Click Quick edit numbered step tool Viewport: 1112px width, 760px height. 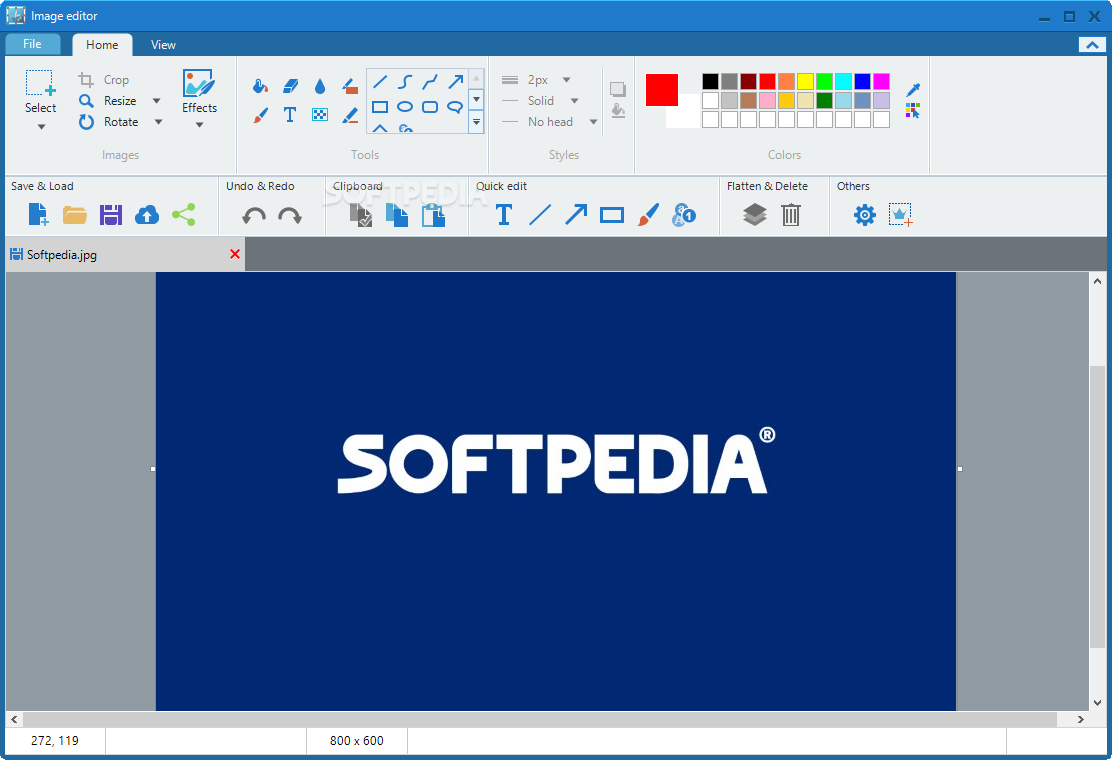[x=684, y=215]
